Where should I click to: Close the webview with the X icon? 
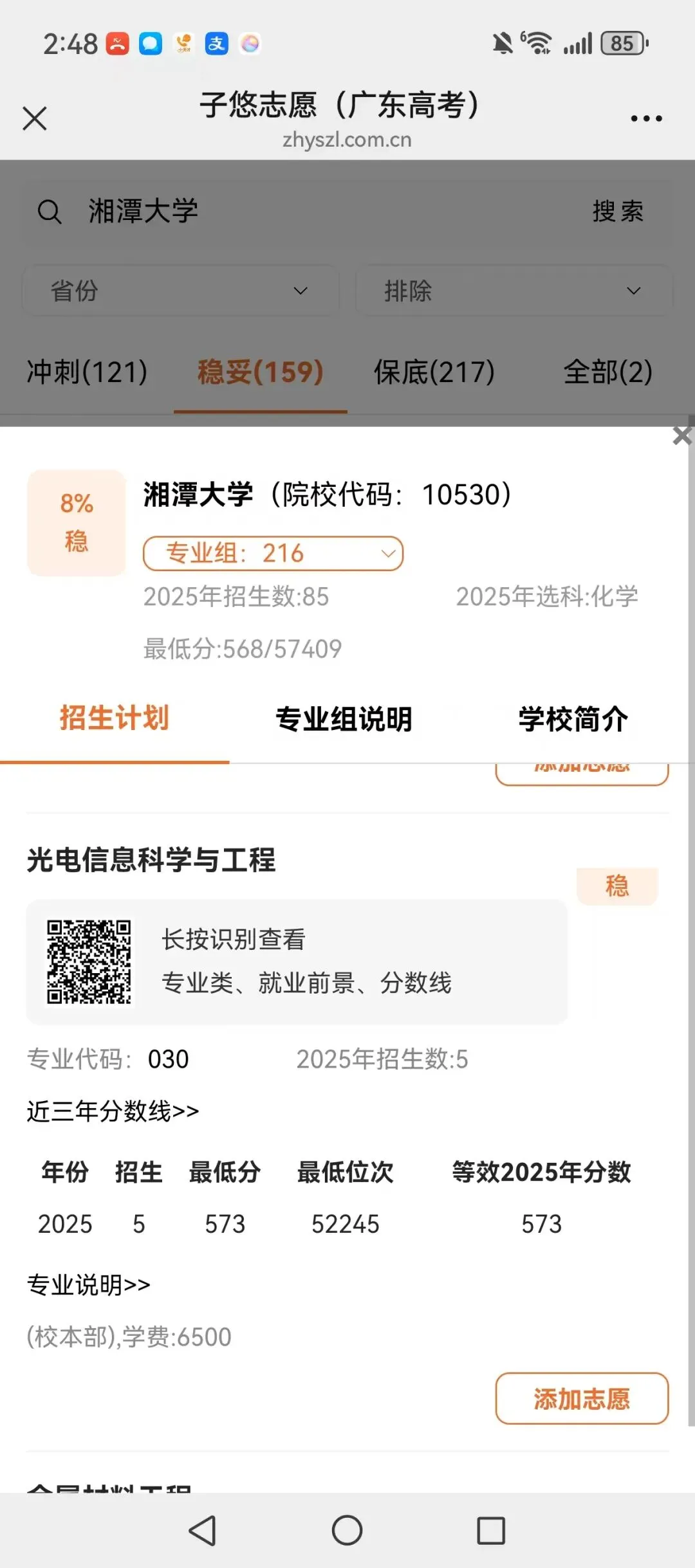(x=35, y=118)
